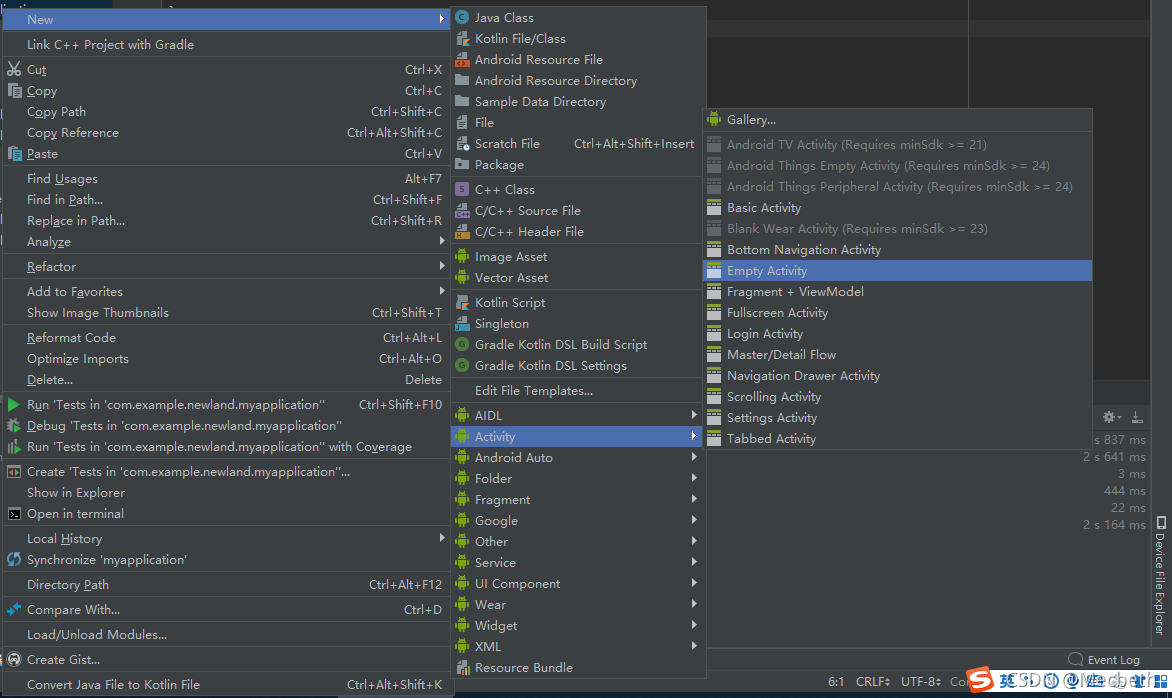Viewport: 1172px width, 698px height.
Task: Click the Copy icon in context menu
Action: coord(14,90)
